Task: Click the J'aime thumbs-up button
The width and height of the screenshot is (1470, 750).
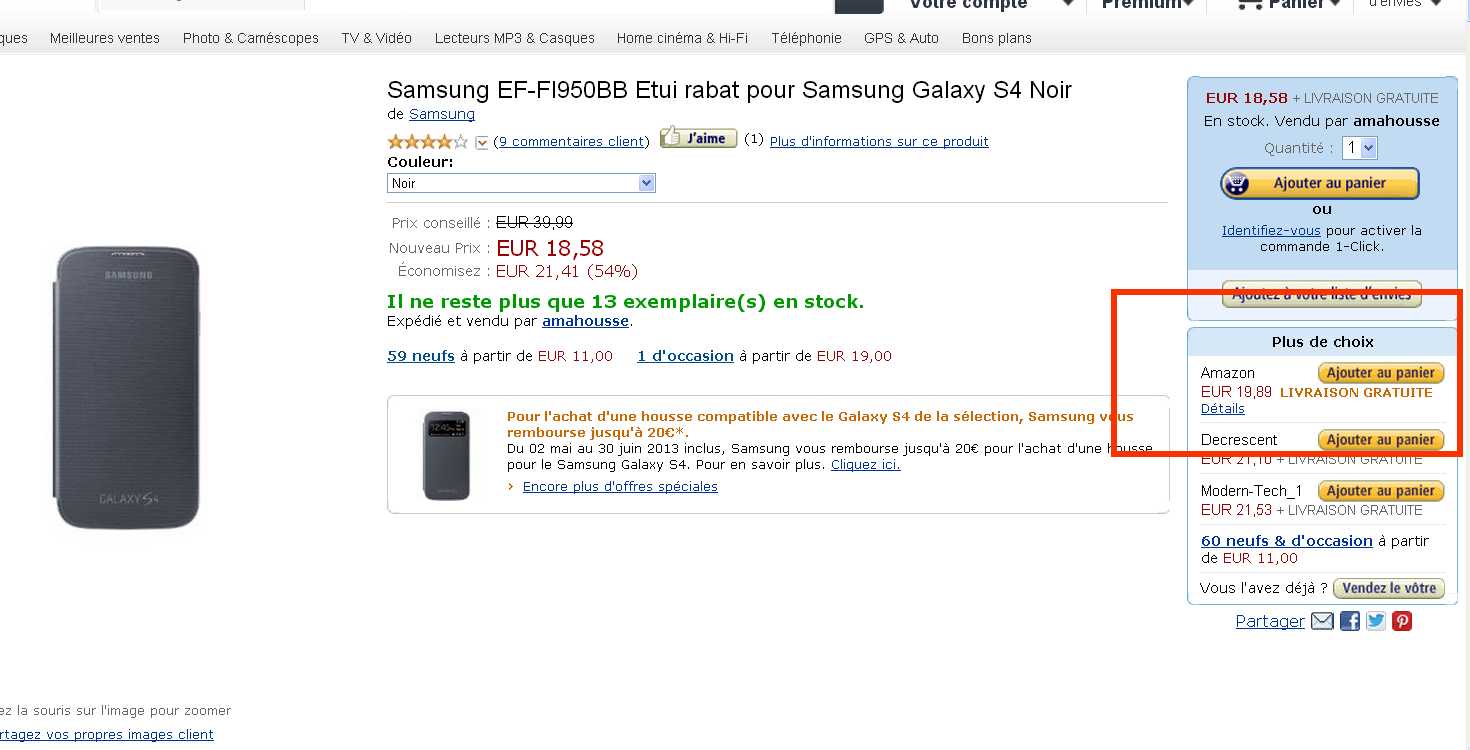Action: (x=698, y=138)
